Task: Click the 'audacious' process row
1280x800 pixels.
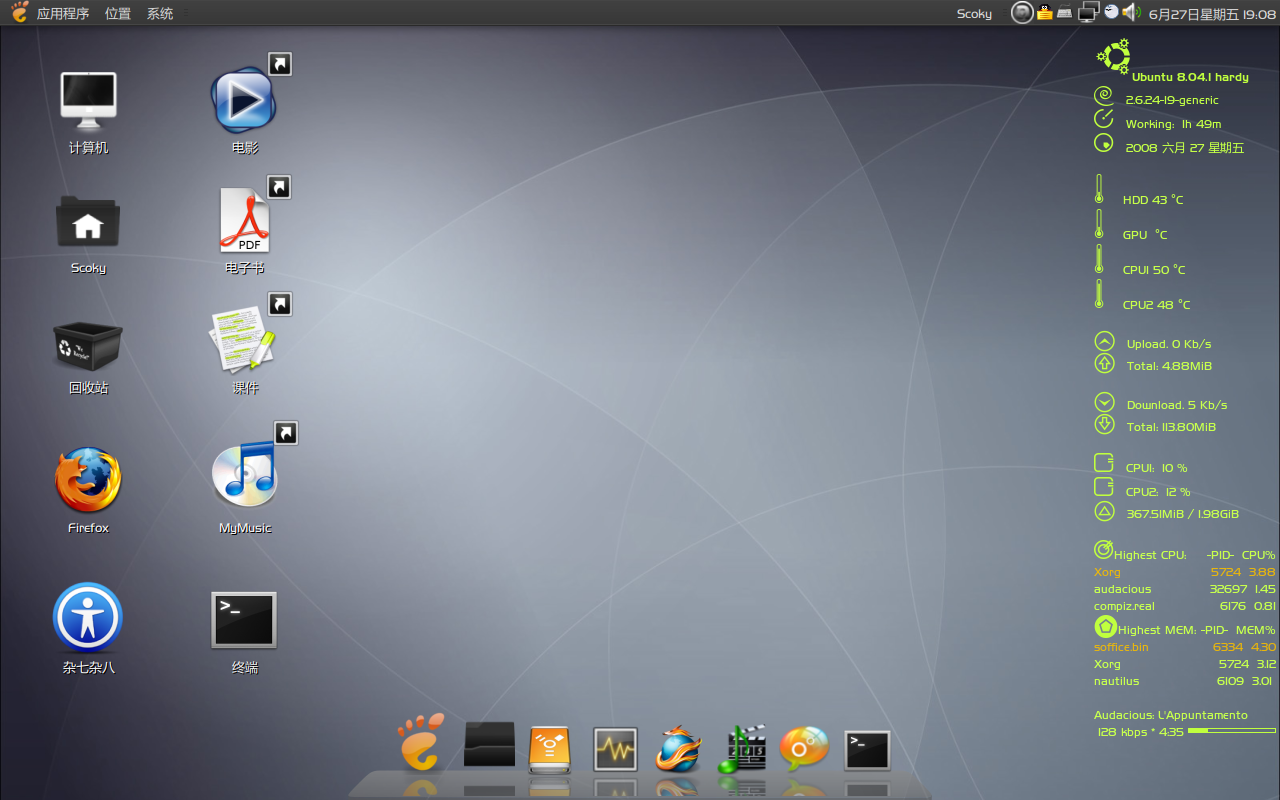Action: pos(1185,589)
